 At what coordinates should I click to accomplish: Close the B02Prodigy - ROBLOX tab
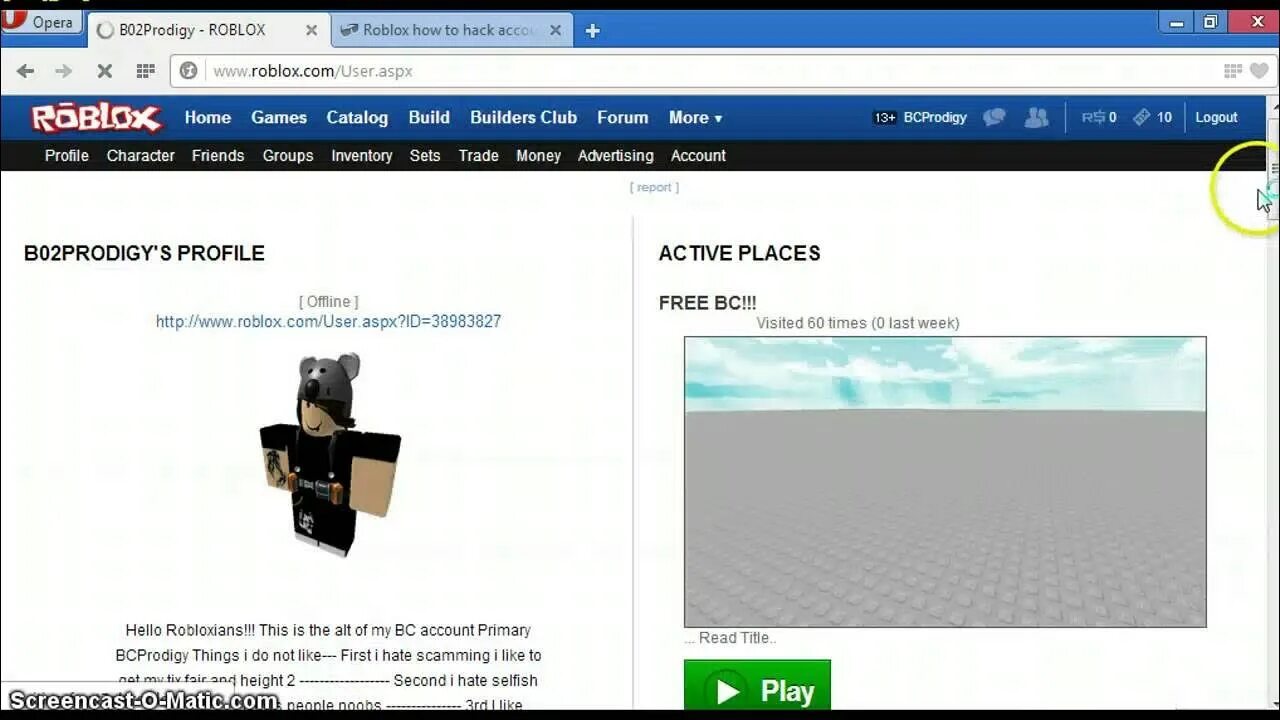311,30
